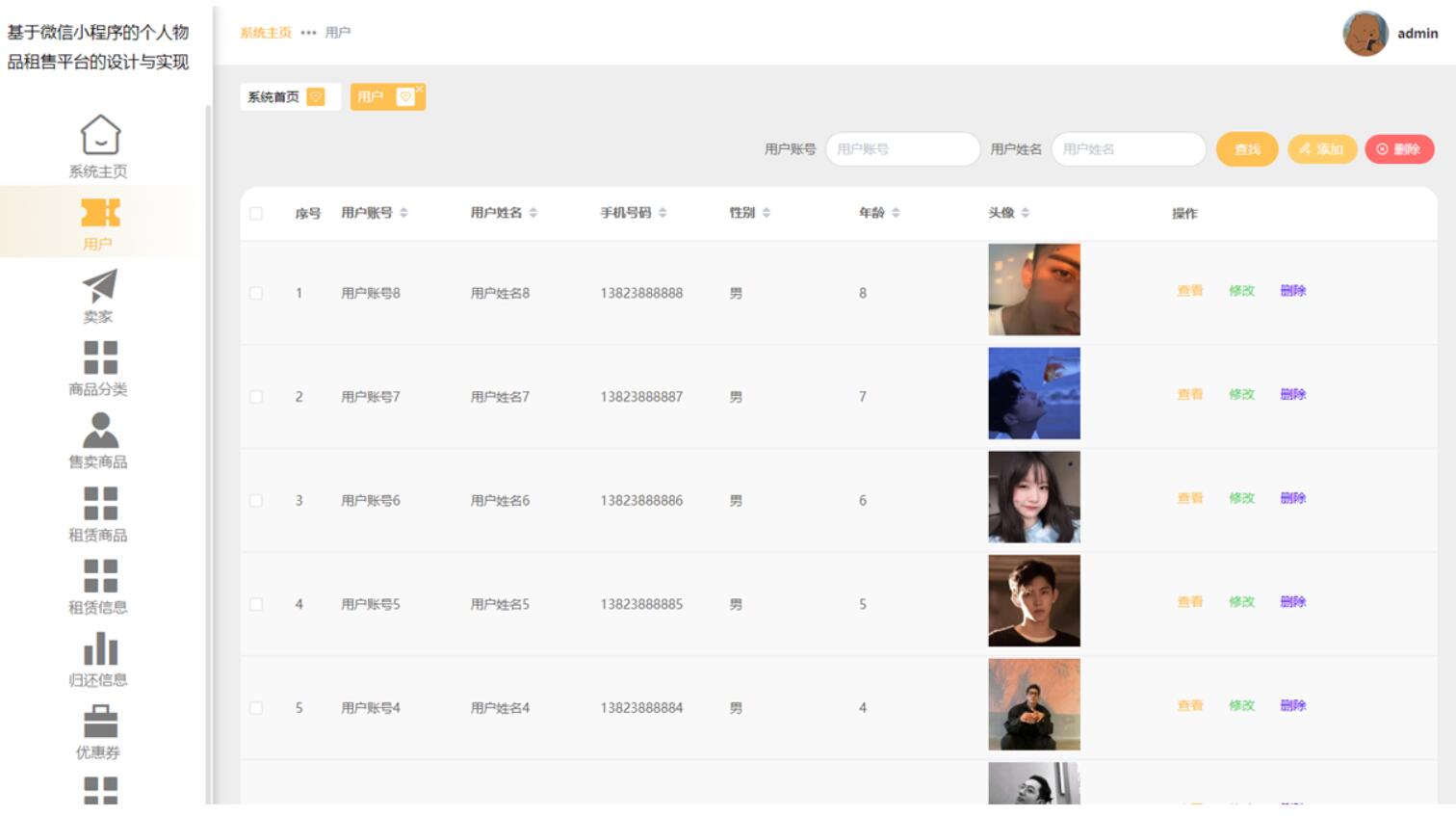Sort by 手机号码 column sorter

coord(662,215)
